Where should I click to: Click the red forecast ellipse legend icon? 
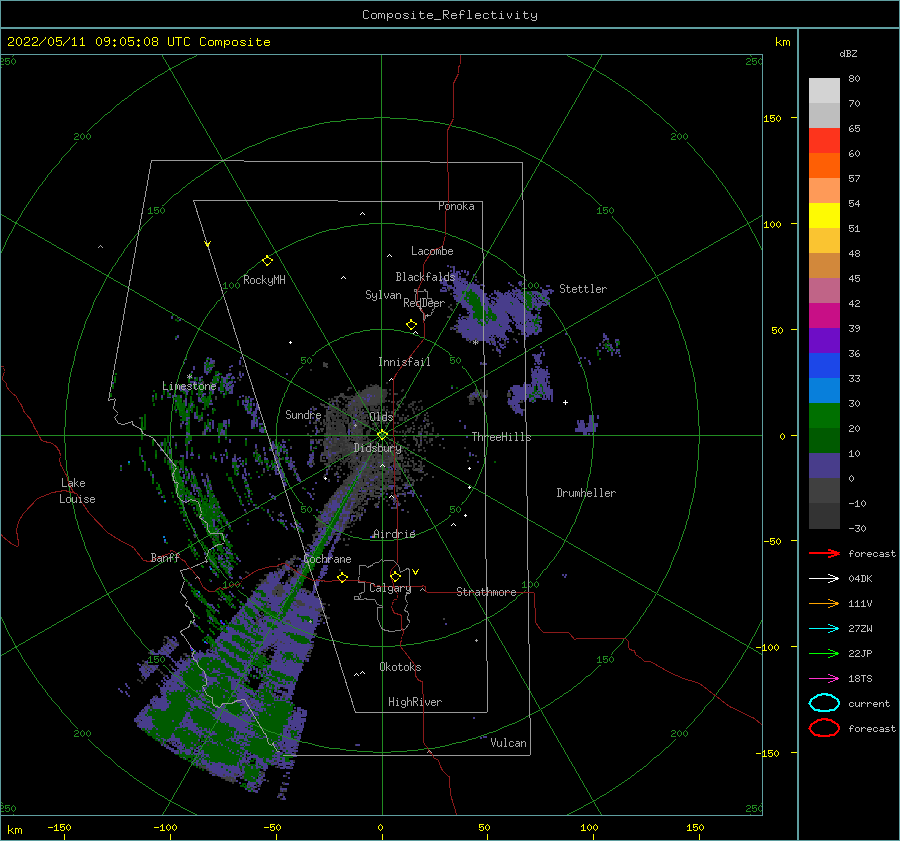click(x=824, y=728)
